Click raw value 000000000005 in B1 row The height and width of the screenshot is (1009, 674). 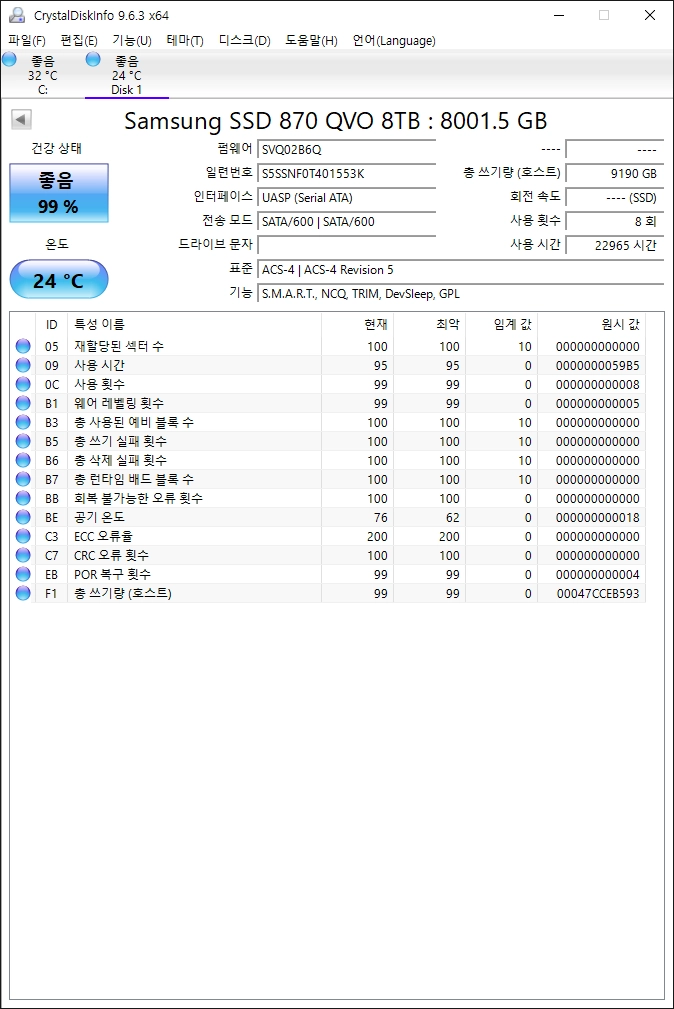point(597,403)
